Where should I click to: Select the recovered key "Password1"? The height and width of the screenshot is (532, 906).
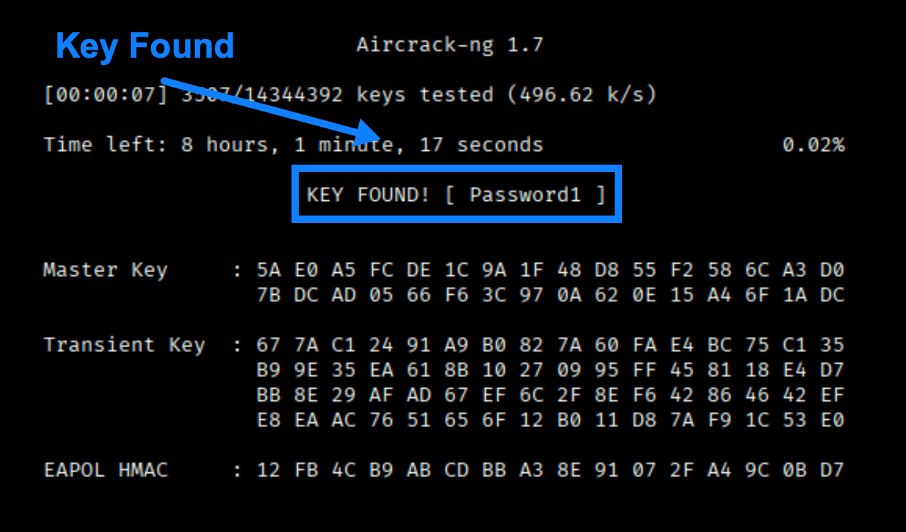coord(525,195)
